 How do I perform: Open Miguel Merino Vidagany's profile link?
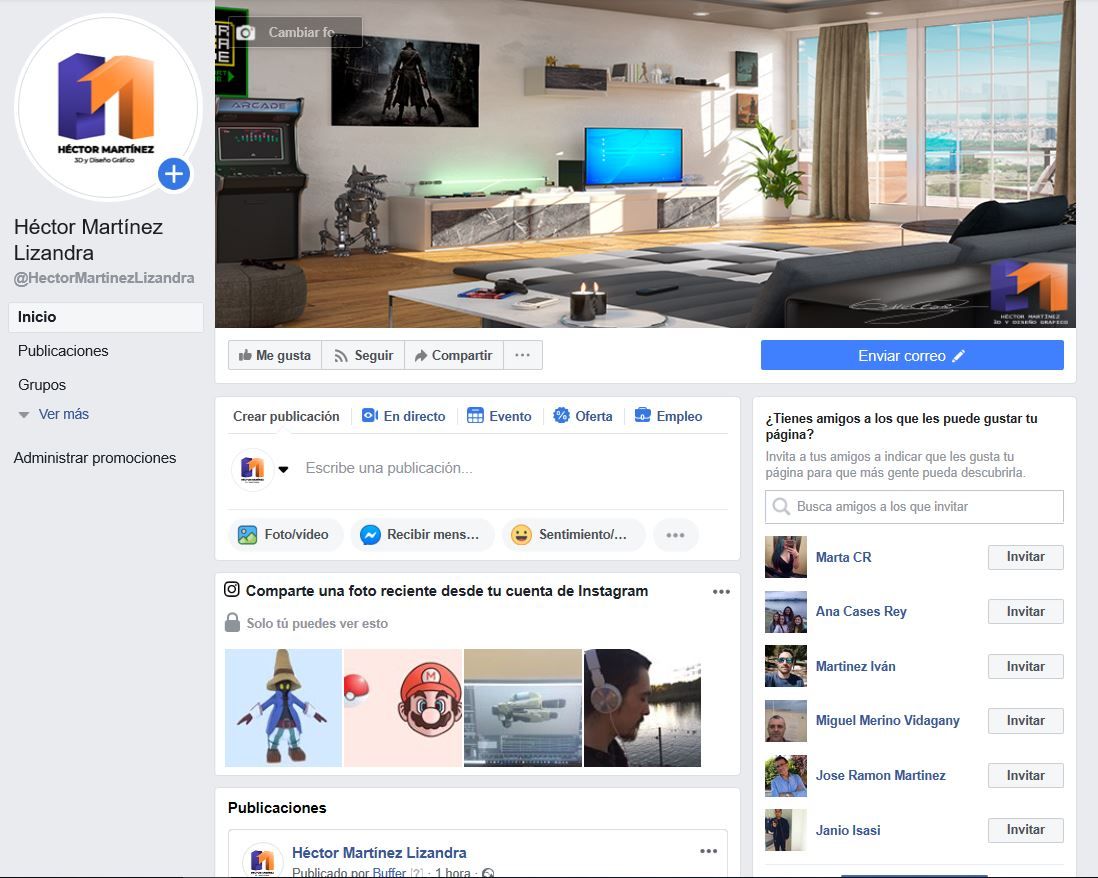pyautogui.click(x=887, y=720)
